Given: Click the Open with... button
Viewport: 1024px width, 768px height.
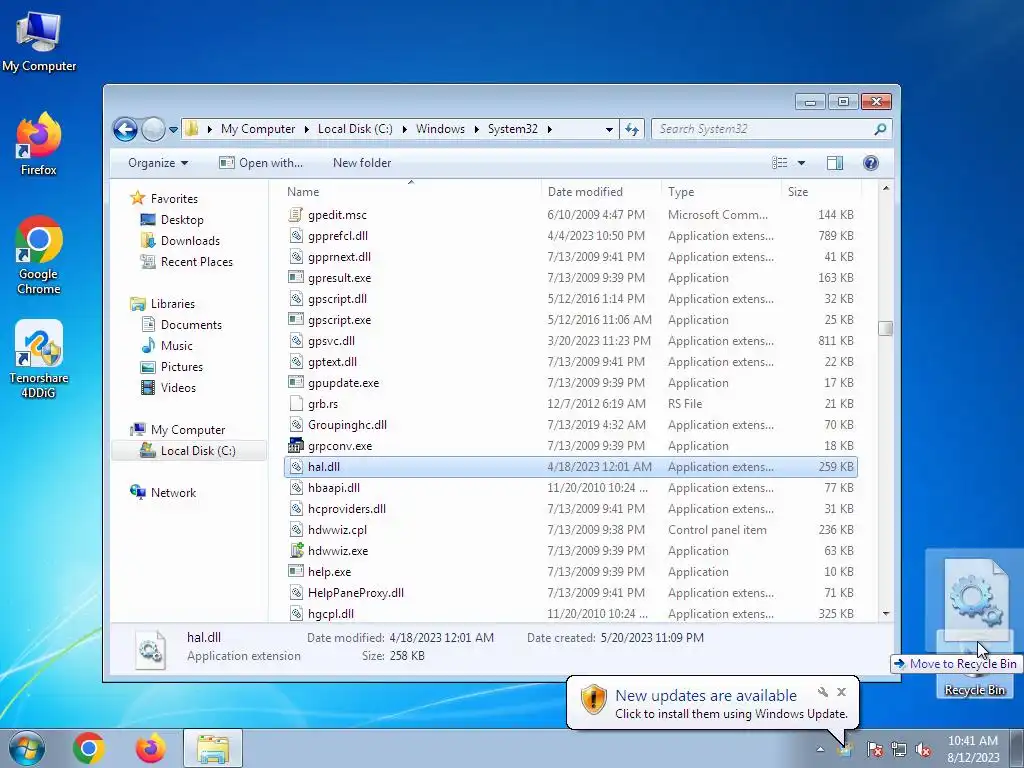Looking at the screenshot, I should tap(261, 163).
